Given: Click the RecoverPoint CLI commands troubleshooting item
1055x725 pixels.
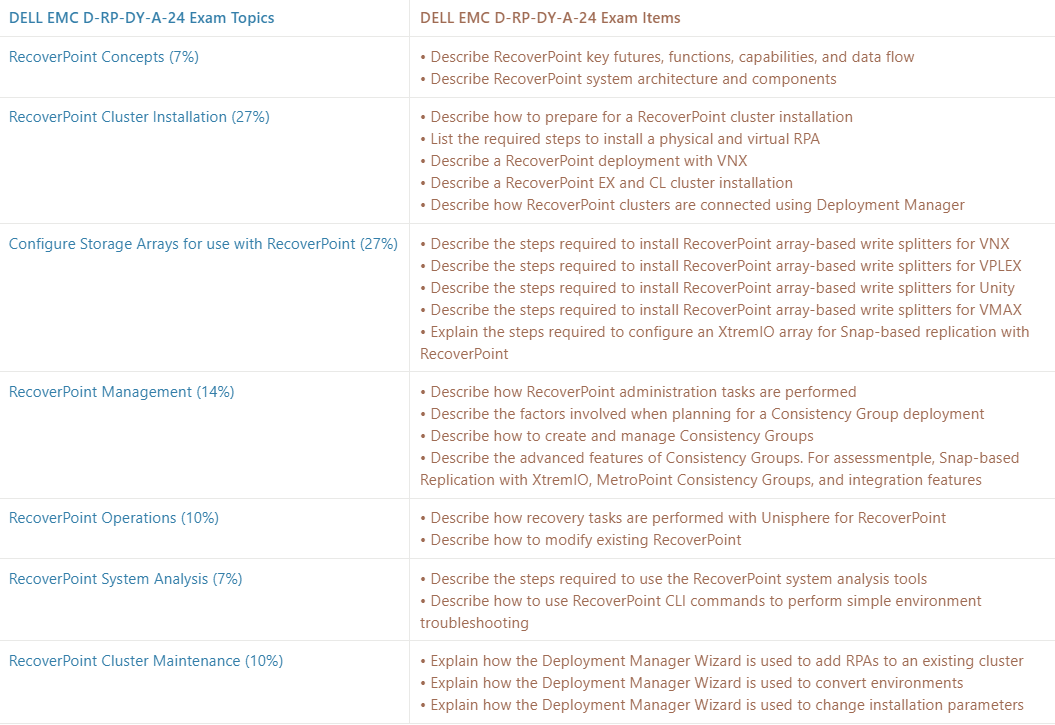Looking at the screenshot, I should coord(700,612).
